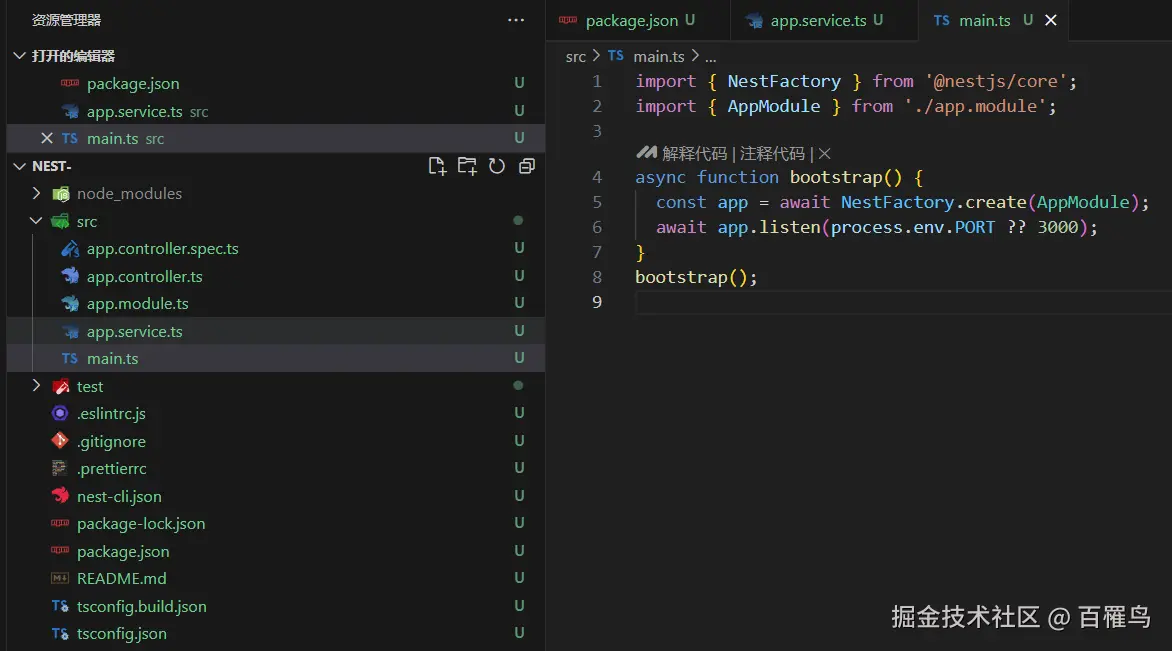
Task: Open the tsconfig.json file
Action: (x=276, y=634)
